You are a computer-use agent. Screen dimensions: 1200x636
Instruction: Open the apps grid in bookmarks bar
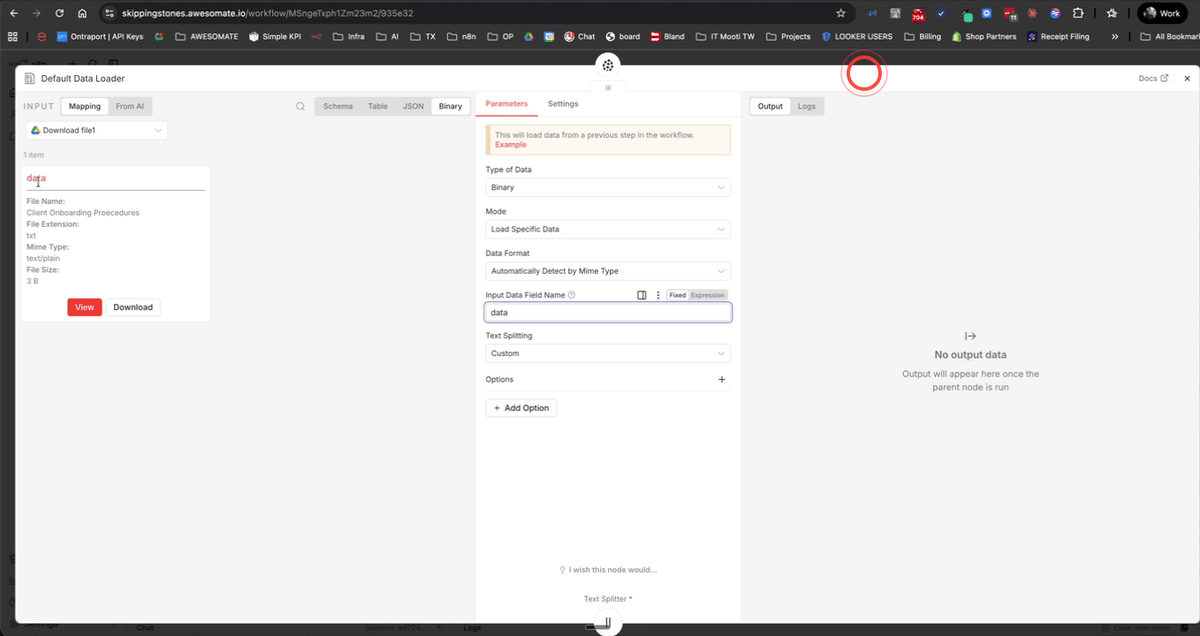coord(13,37)
